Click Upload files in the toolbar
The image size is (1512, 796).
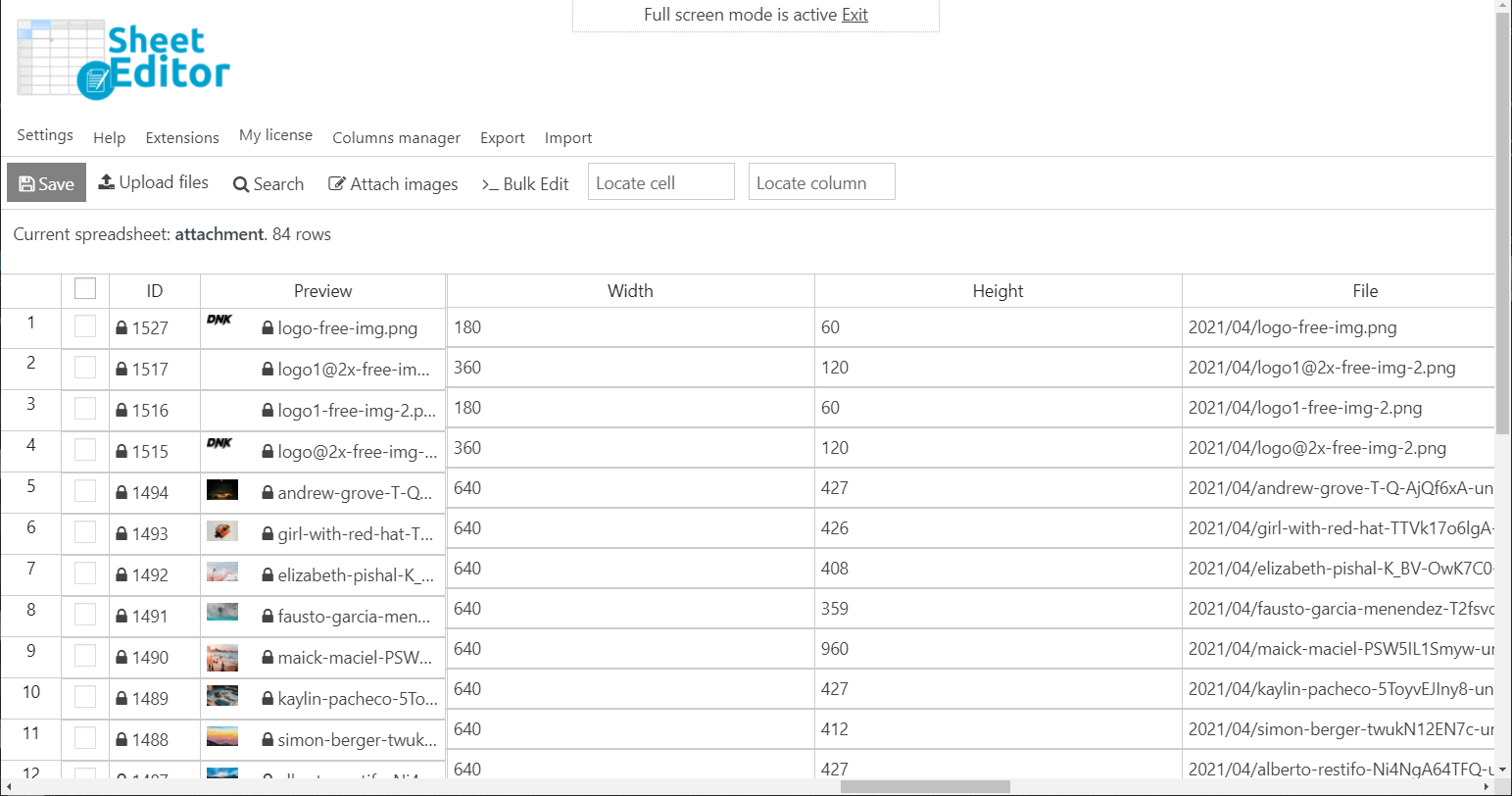(154, 182)
